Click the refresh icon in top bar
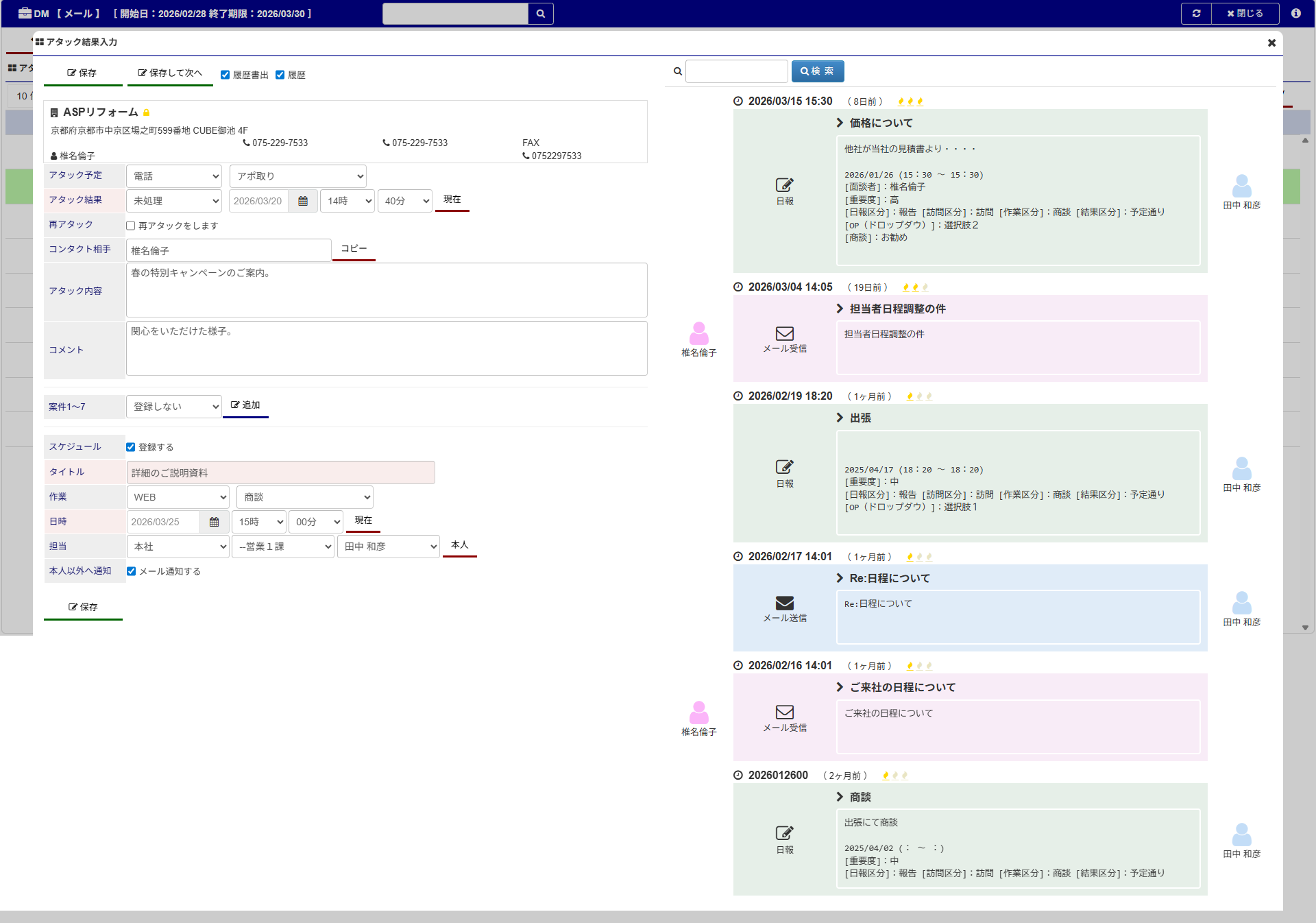The image size is (1316, 923). [1196, 14]
